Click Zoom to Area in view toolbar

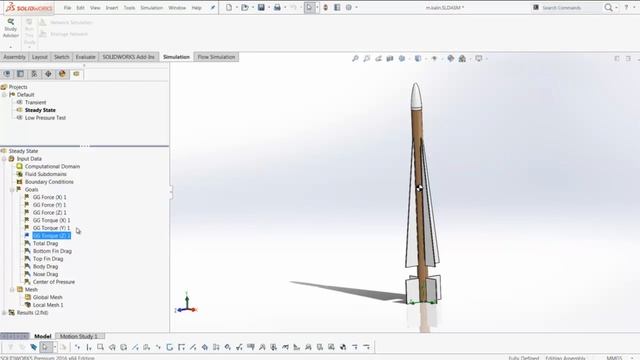click(x=367, y=59)
